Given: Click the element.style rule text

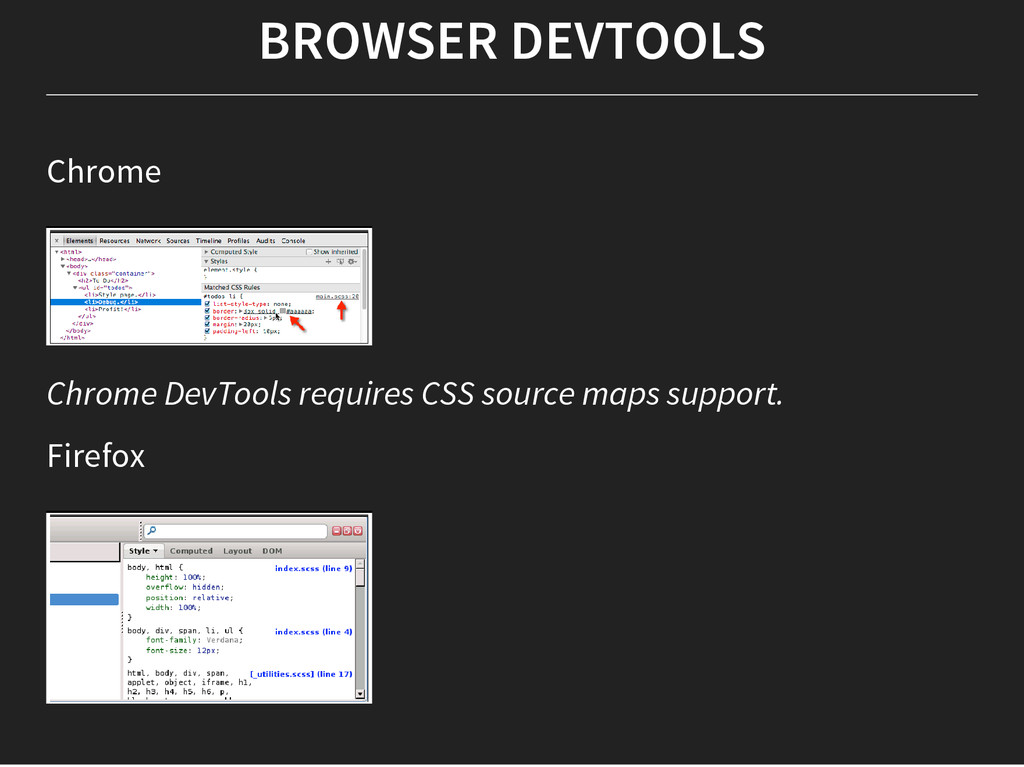Looking at the screenshot, I should pos(231,269).
